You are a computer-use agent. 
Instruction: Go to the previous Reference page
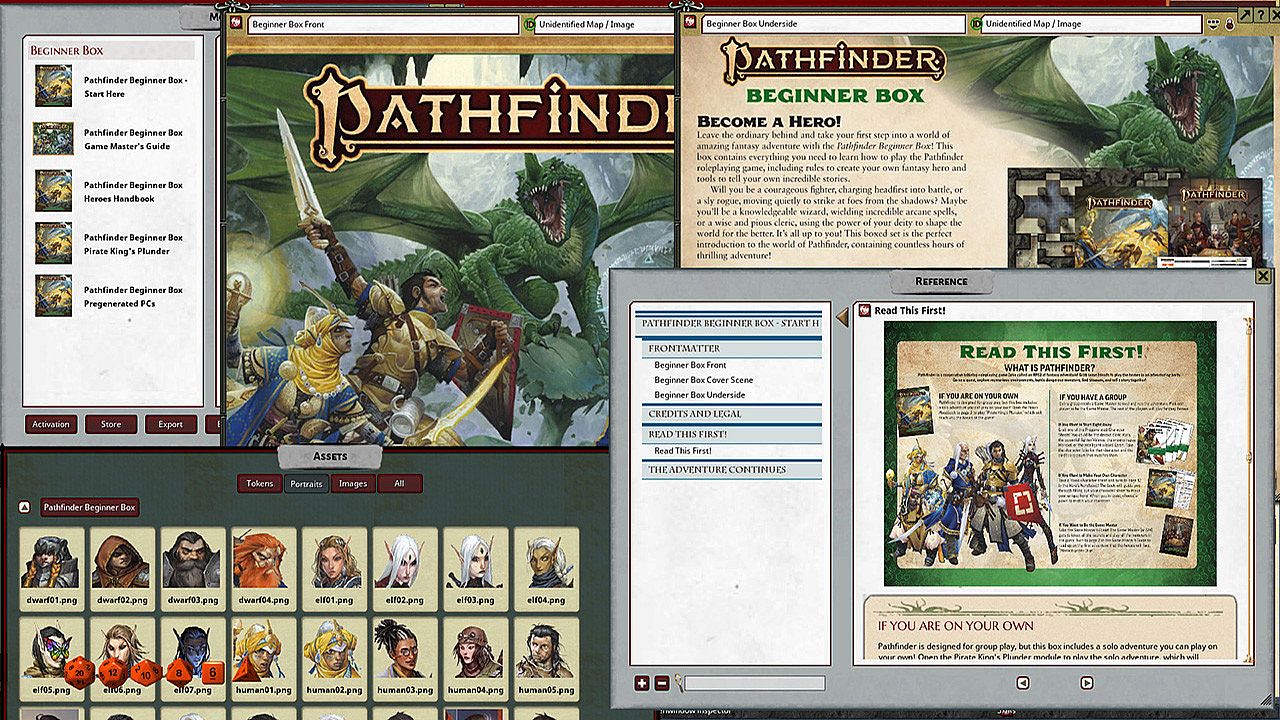pyautogui.click(x=1023, y=683)
